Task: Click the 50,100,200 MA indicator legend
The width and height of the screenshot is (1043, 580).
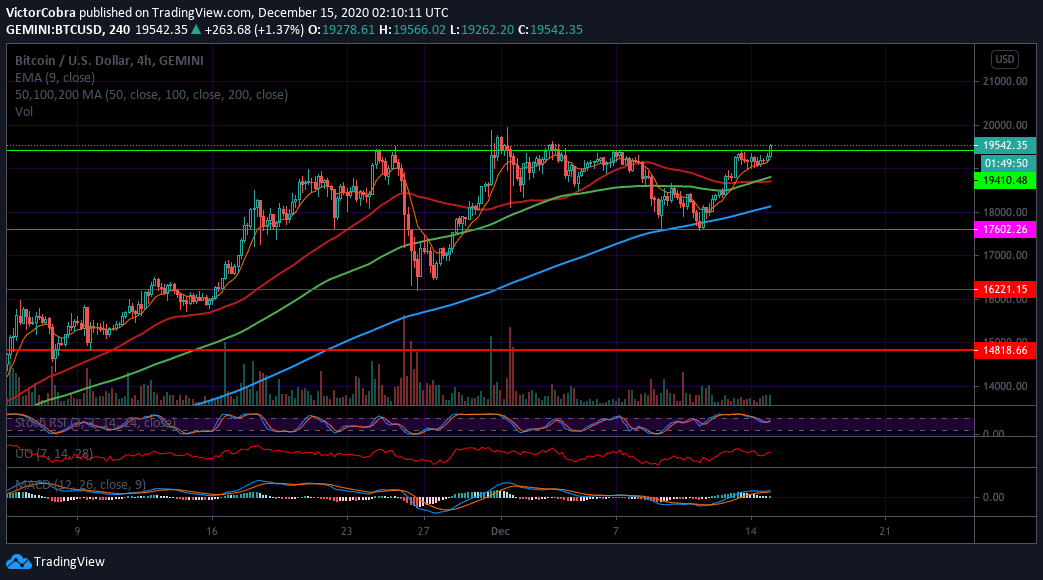Action: [x=152, y=94]
